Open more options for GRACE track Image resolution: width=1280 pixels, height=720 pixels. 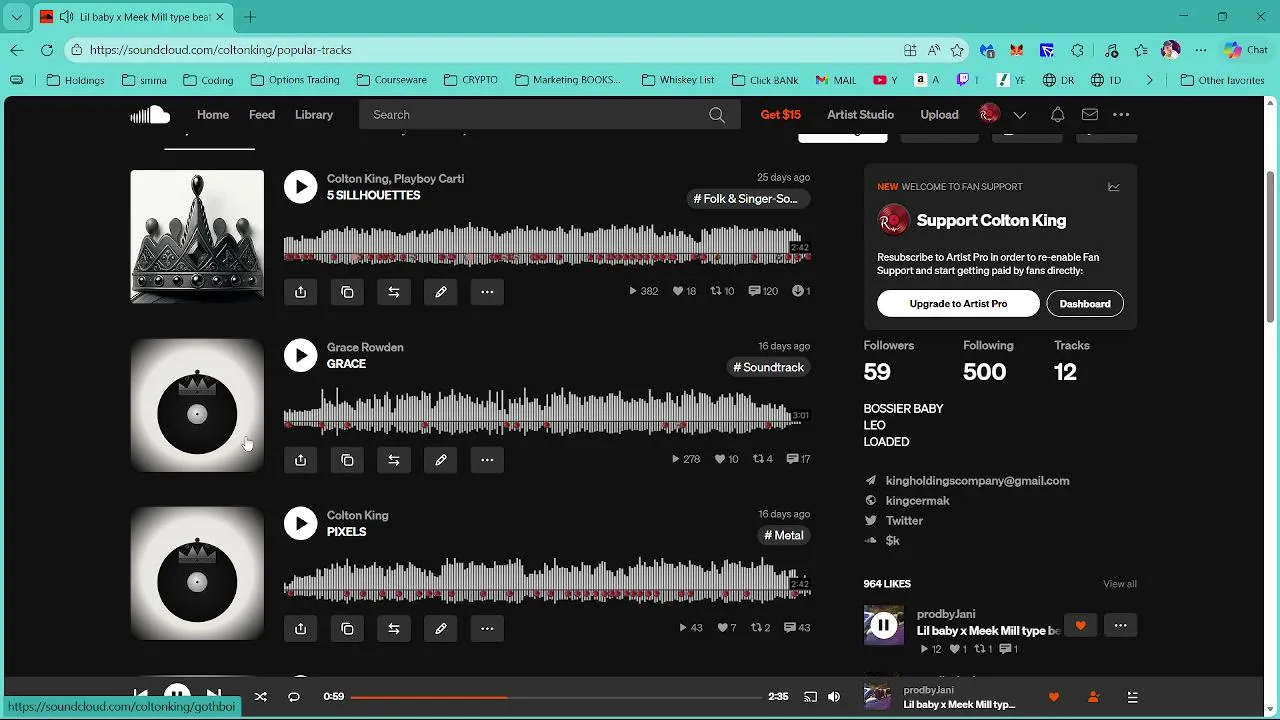click(487, 460)
